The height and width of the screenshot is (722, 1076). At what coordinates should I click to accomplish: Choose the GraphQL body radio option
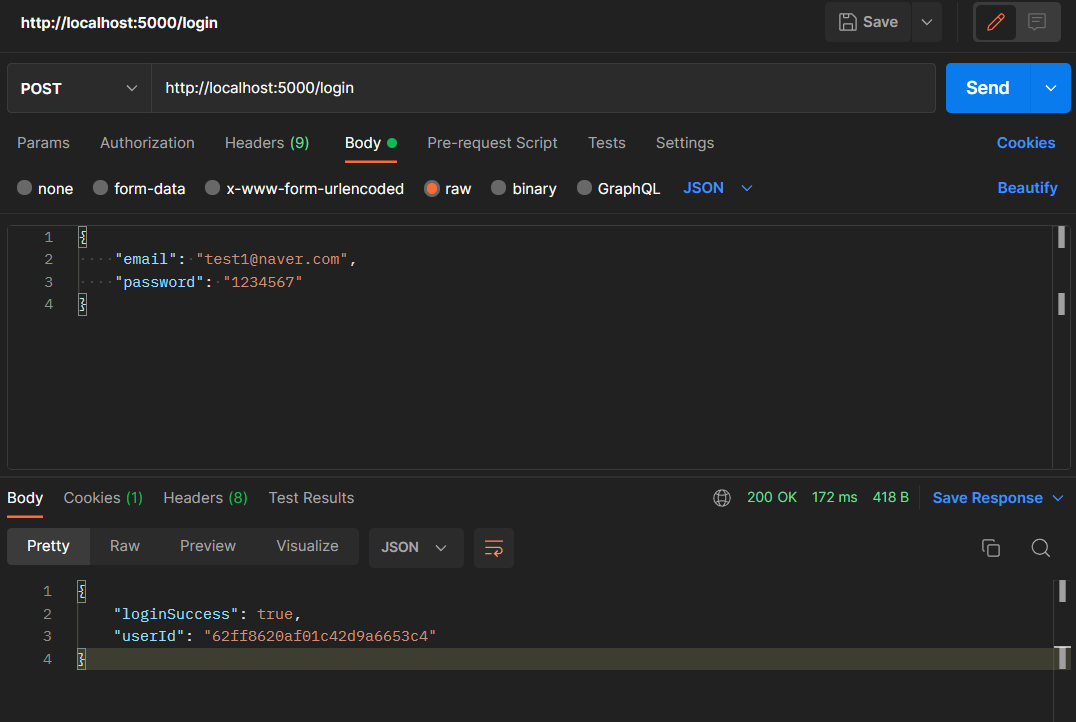[584, 188]
